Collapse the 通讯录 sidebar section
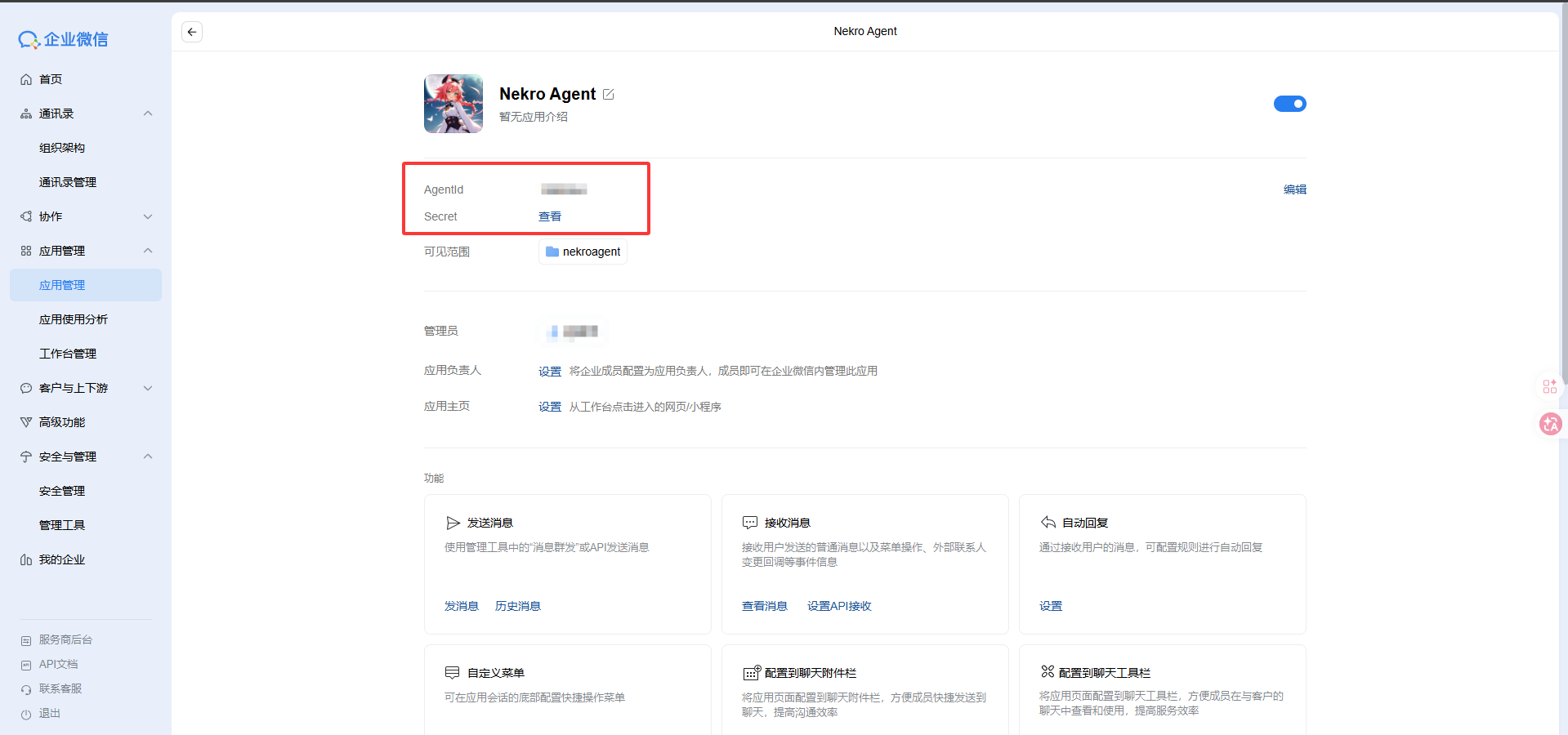The width and height of the screenshot is (1568, 735). click(148, 114)
